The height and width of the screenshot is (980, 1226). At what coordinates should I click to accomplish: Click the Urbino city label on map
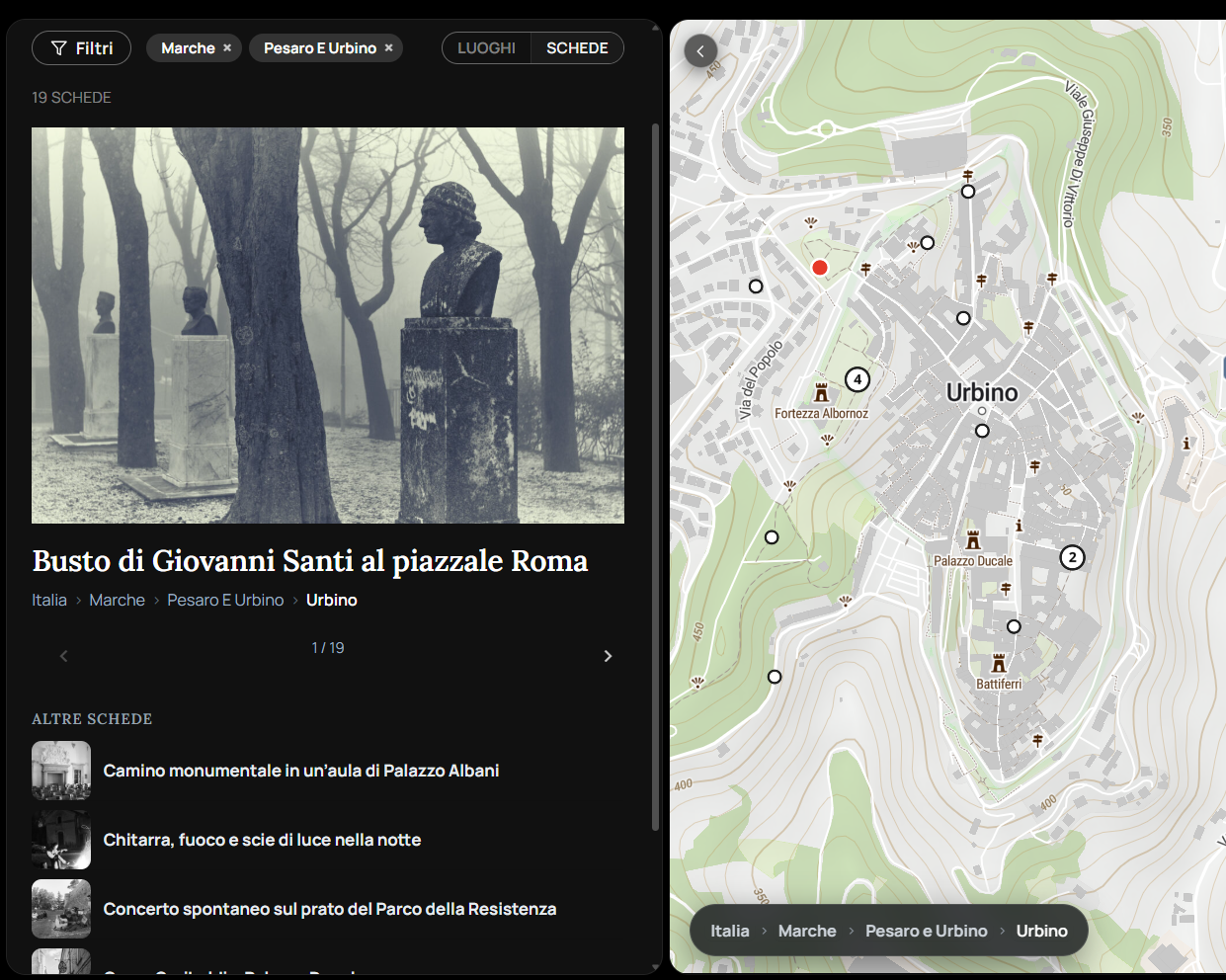pos(982,392)
